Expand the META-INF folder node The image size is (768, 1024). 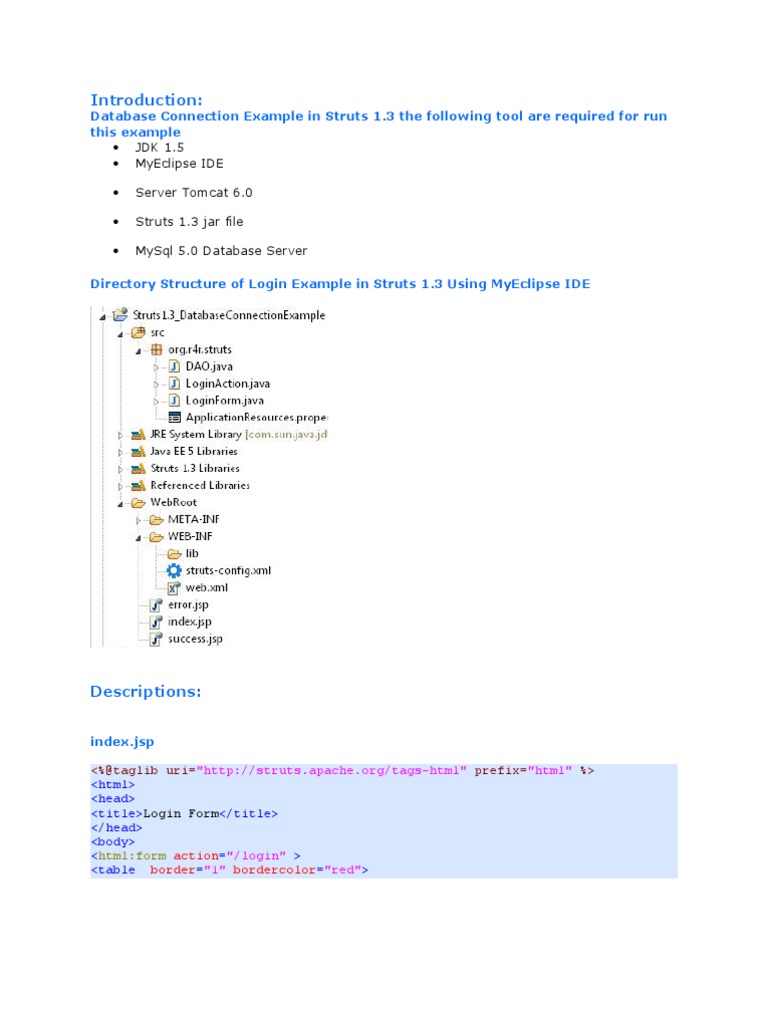click(x=138, y=520)
